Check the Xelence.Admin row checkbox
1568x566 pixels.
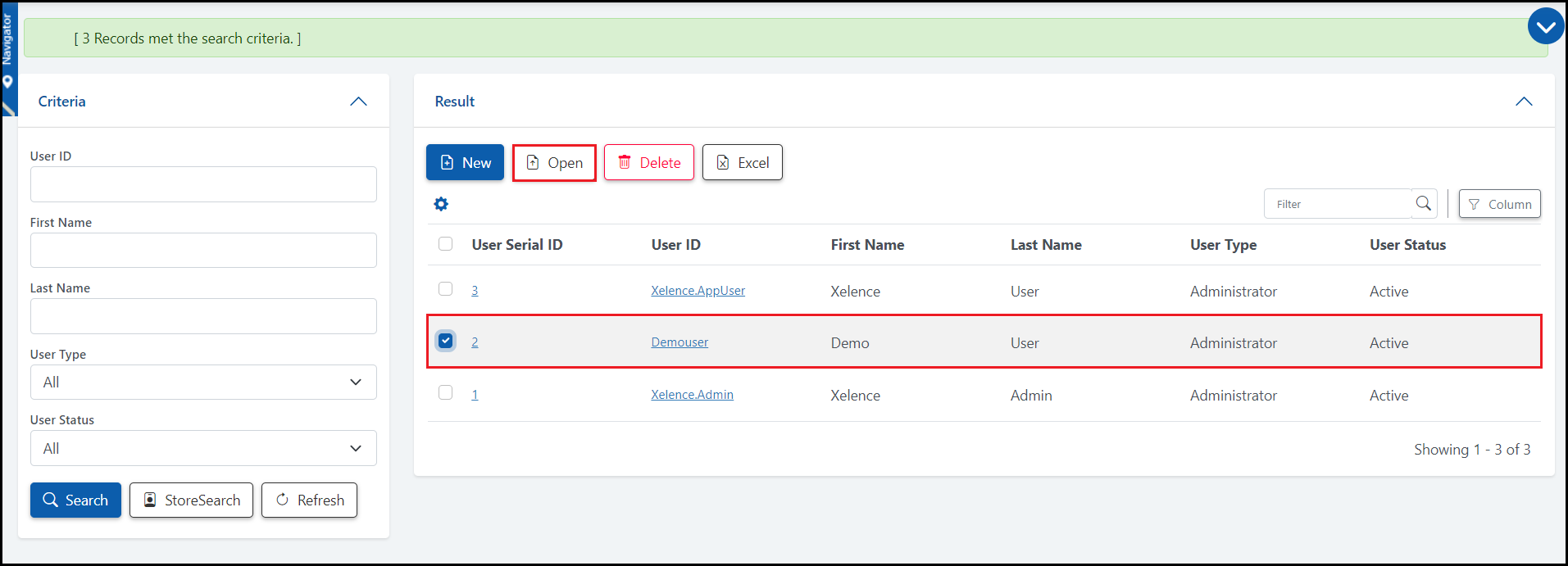point(445,392)
